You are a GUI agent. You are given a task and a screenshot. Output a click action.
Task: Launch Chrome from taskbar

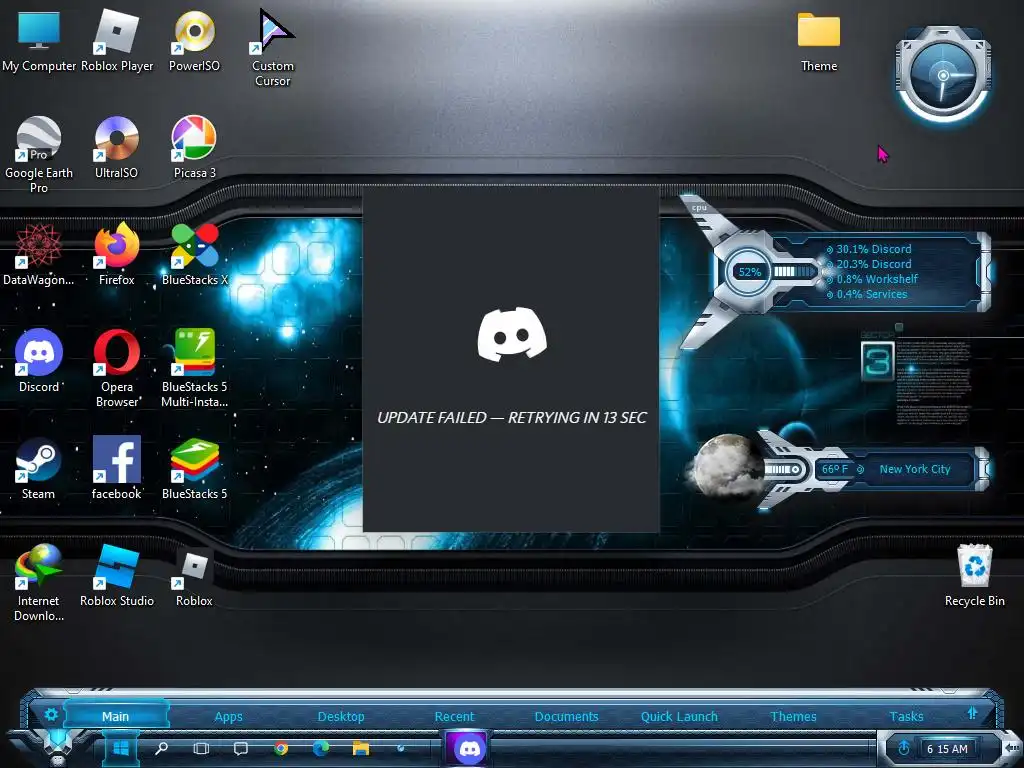[x=281, y=748]
